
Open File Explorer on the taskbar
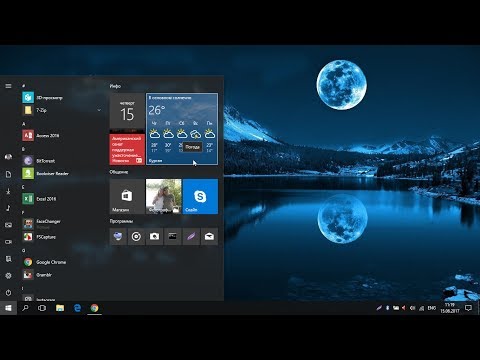[60, 308]
